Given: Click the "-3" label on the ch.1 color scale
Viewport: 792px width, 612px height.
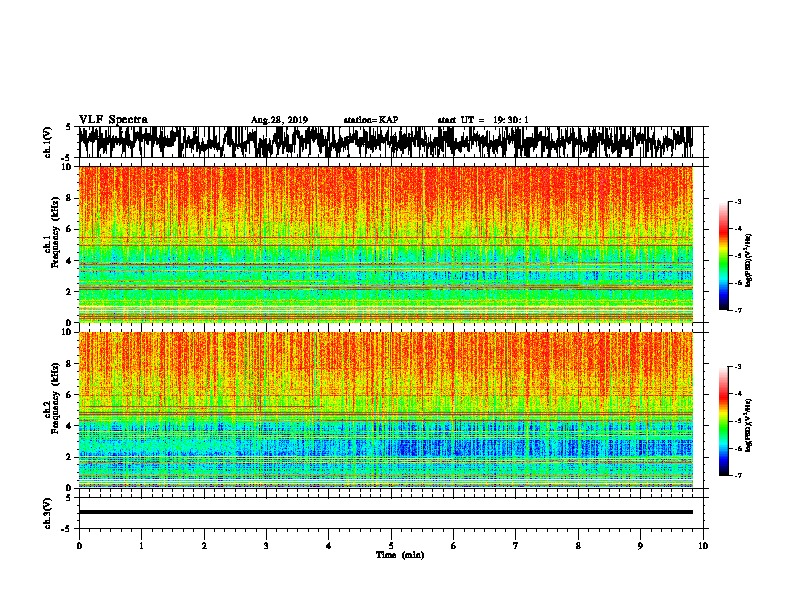Looking at the screenshot, I should 737,201.
